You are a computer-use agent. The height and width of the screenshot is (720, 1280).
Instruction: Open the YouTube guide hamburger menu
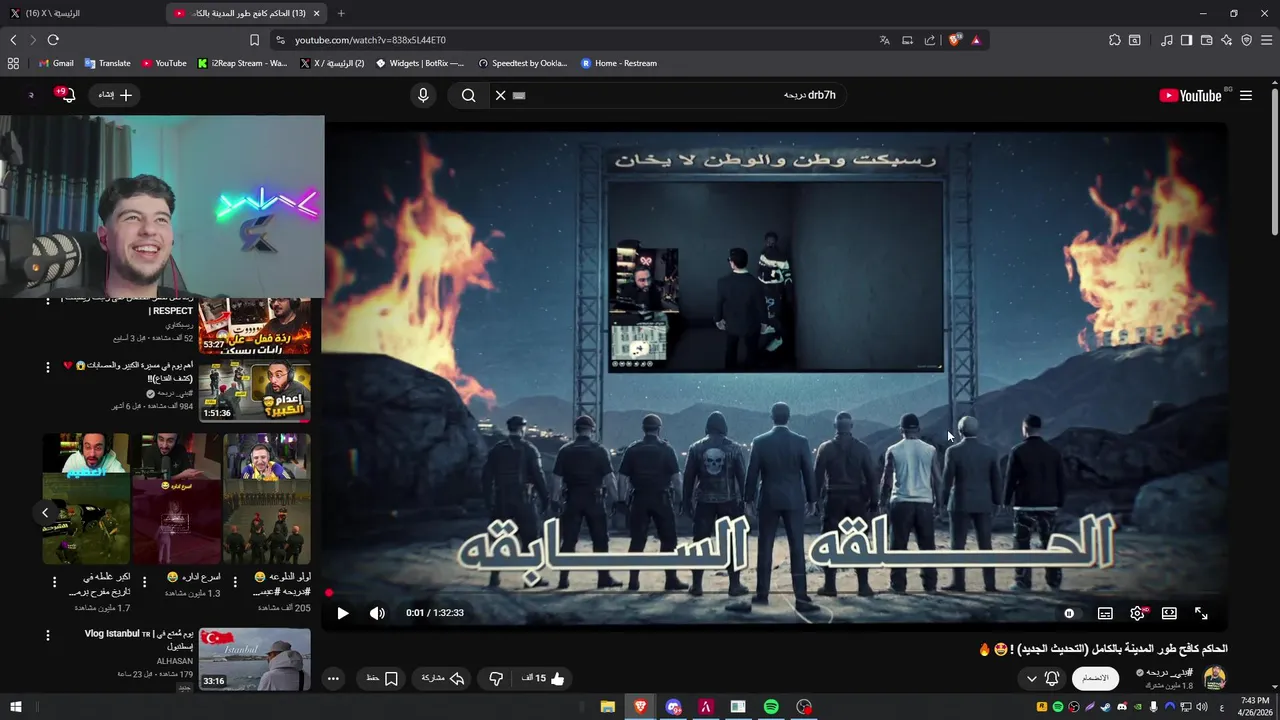click(1246, 95)
